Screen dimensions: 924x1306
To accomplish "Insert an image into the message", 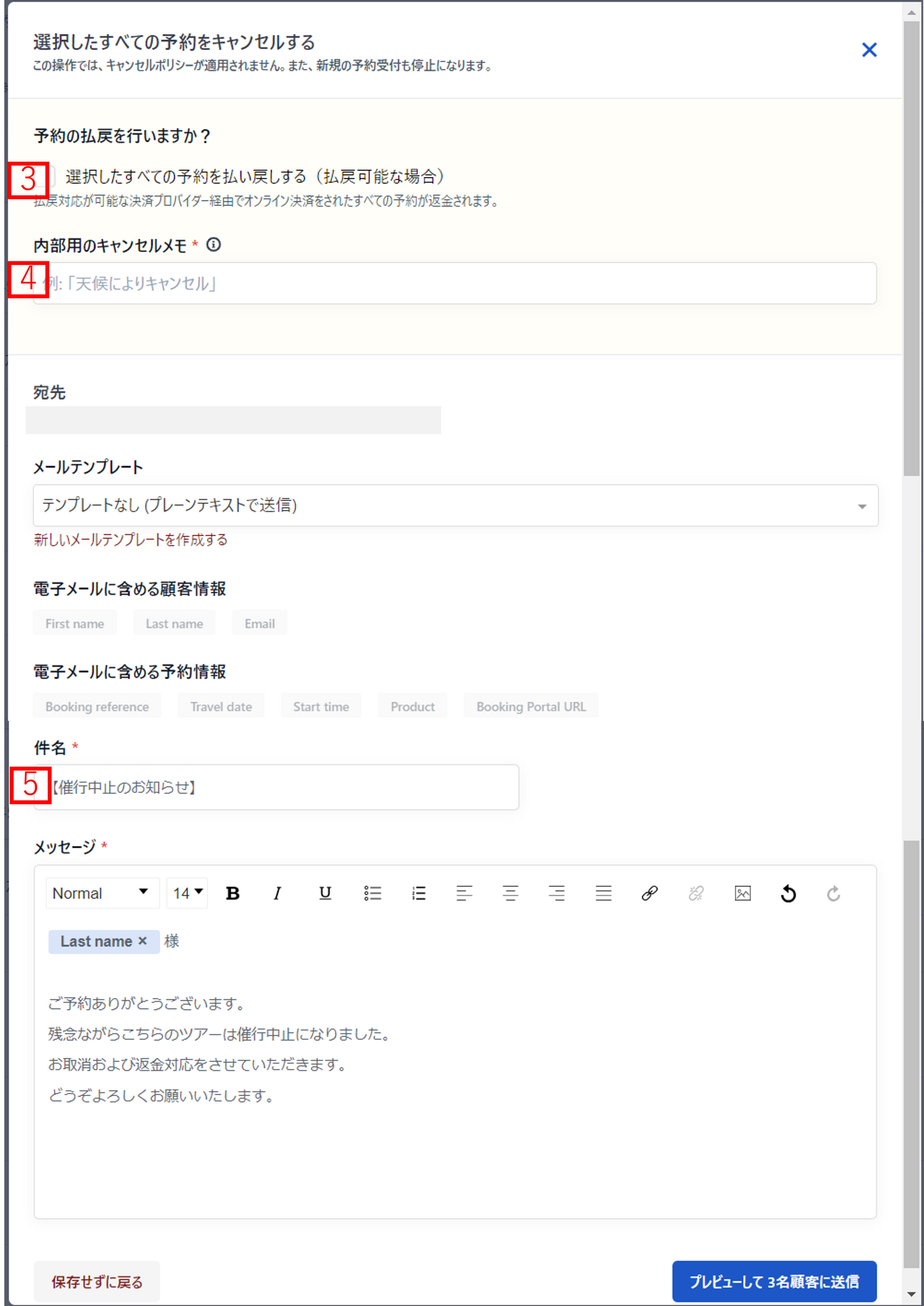I will tap(743, 893).
